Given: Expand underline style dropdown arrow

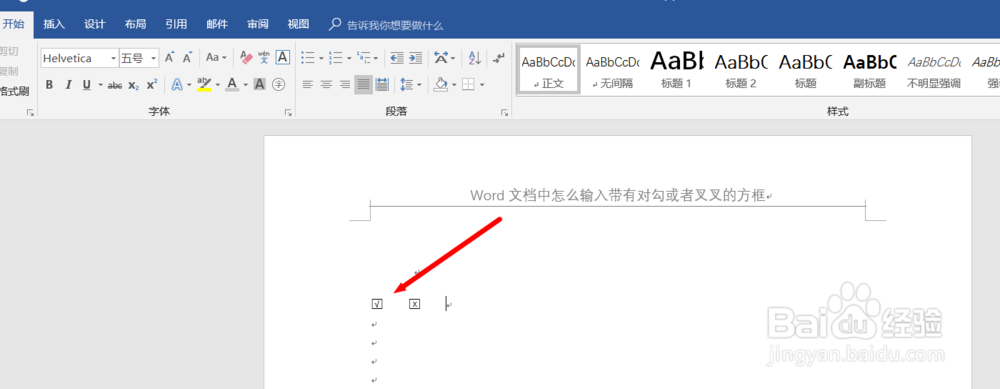Looking at the screenshot, I should click(100, 85).
